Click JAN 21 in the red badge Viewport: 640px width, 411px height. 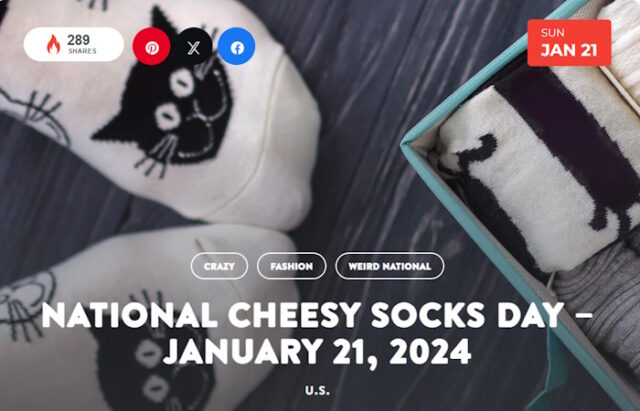click(x=569, y=50)
